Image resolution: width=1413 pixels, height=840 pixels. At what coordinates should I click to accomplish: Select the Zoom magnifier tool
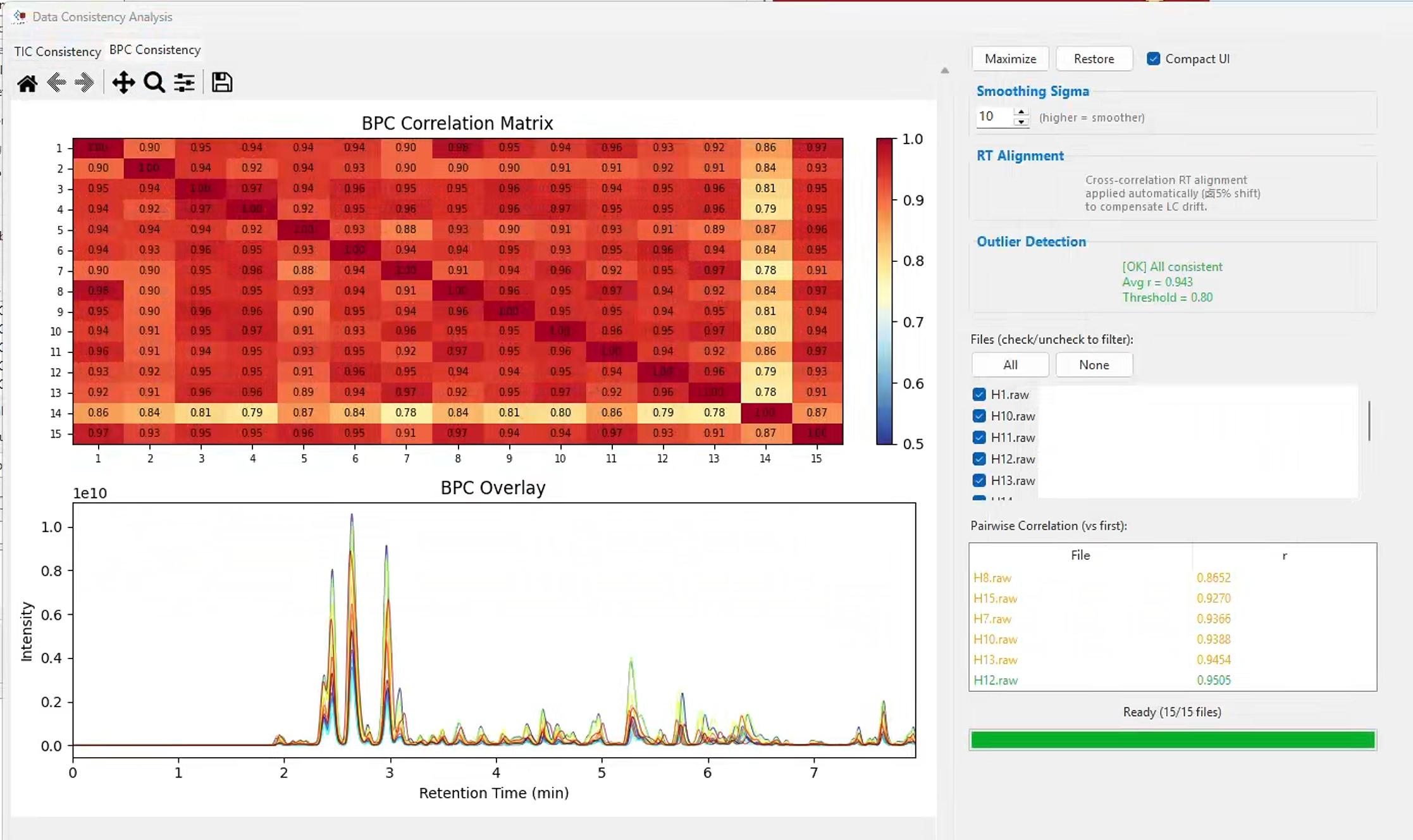tap(154, 82)
